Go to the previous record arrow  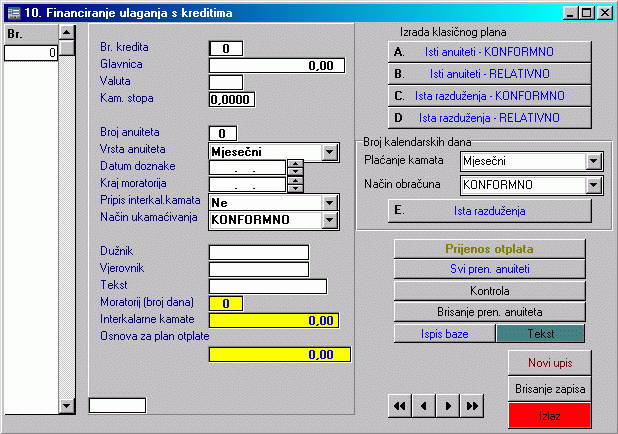click(424, 406)
